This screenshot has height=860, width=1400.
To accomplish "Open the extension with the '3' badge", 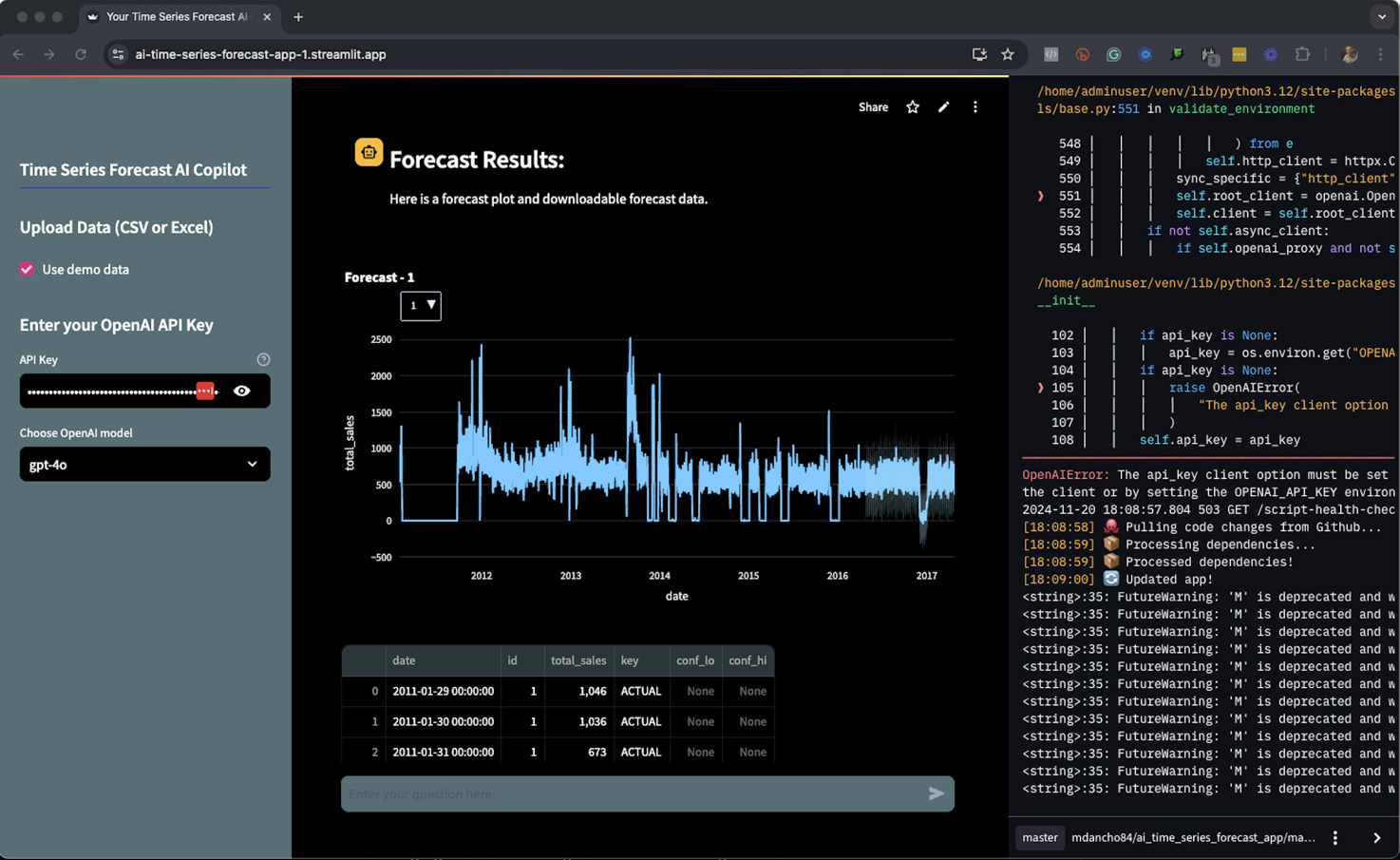I will 1208,55.
